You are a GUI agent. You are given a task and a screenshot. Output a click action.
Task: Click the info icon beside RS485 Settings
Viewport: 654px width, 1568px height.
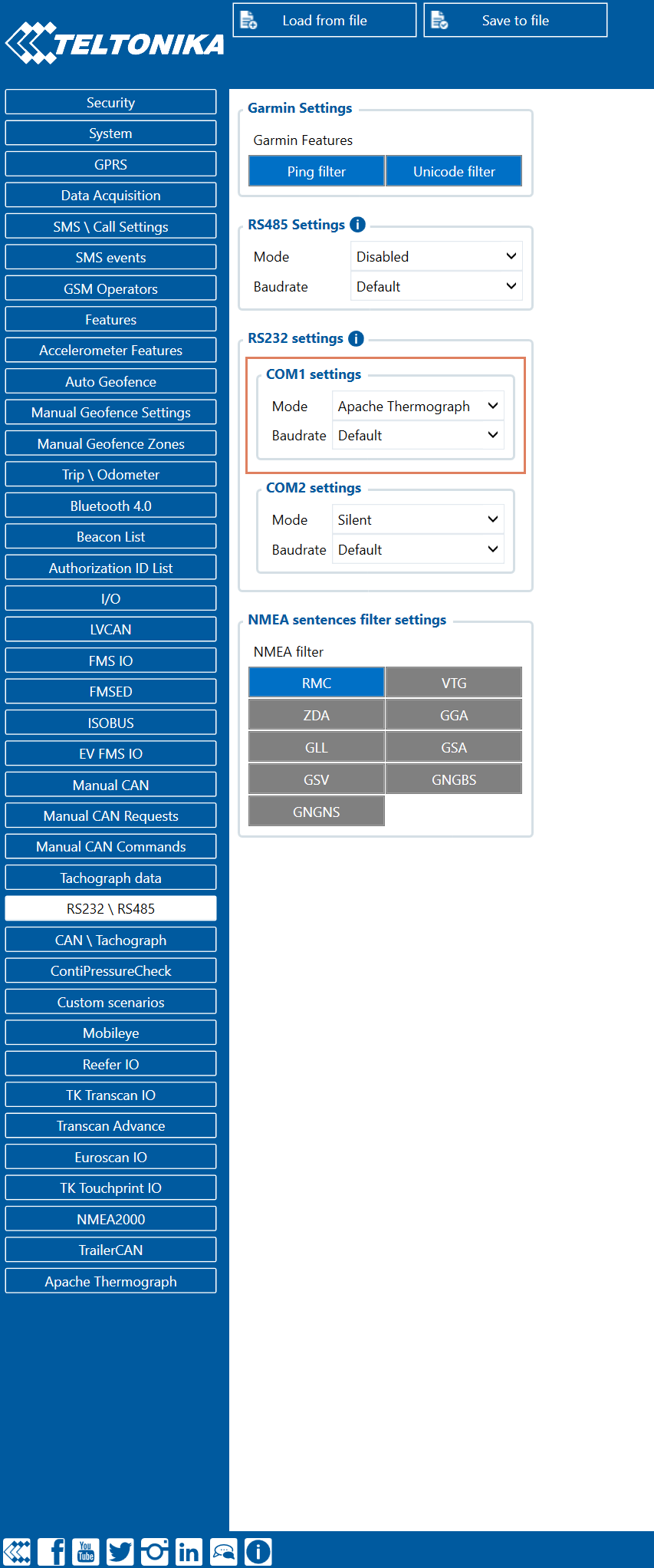click(357, 225)
